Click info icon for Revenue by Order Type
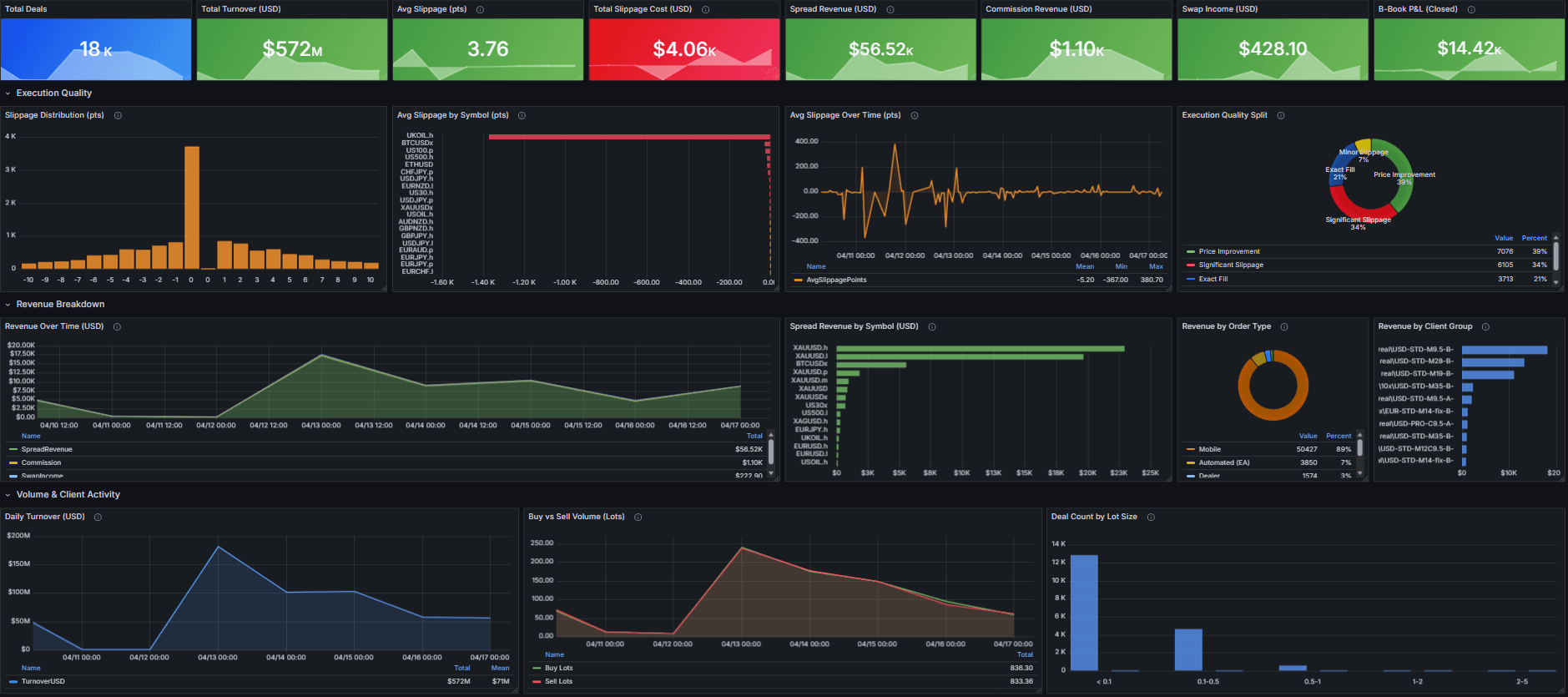 [1284, 326]
